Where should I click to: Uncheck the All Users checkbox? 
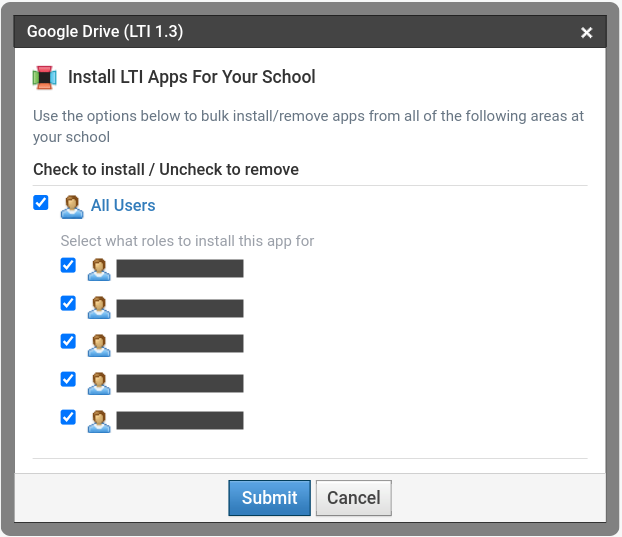[40, 203]
